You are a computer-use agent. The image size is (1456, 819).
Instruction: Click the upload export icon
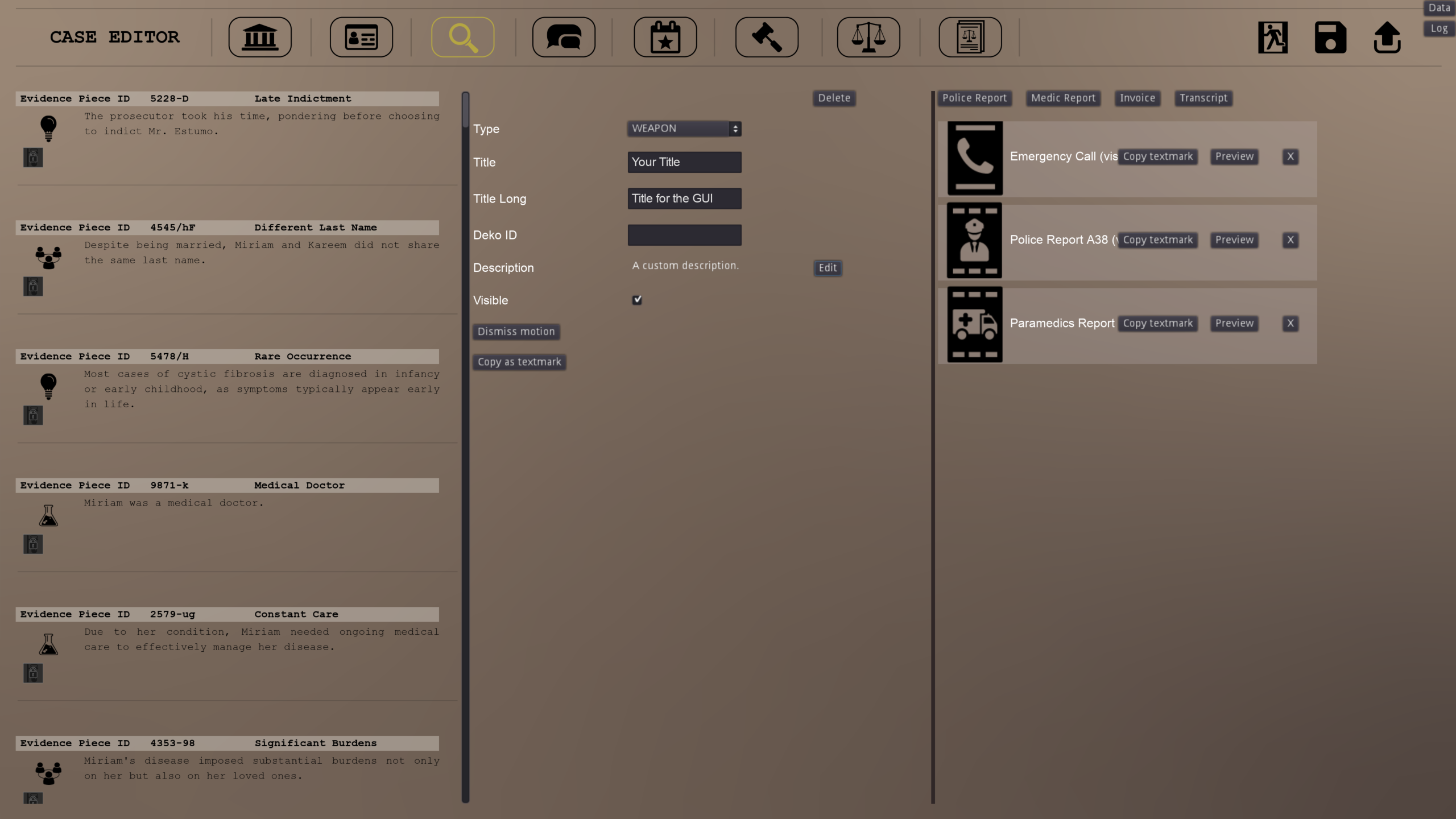(1387, 38)
